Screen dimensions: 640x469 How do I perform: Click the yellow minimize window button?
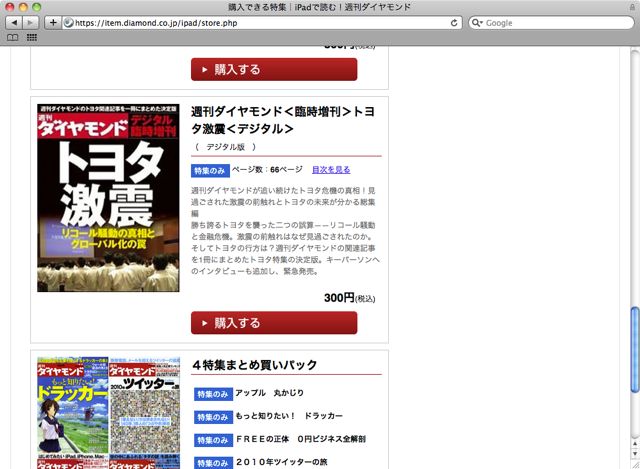pos(23,7)
